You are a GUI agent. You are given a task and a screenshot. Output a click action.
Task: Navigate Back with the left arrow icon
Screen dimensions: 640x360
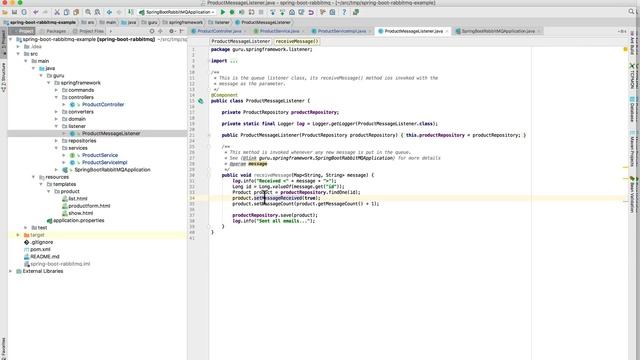tap(109, 12)
